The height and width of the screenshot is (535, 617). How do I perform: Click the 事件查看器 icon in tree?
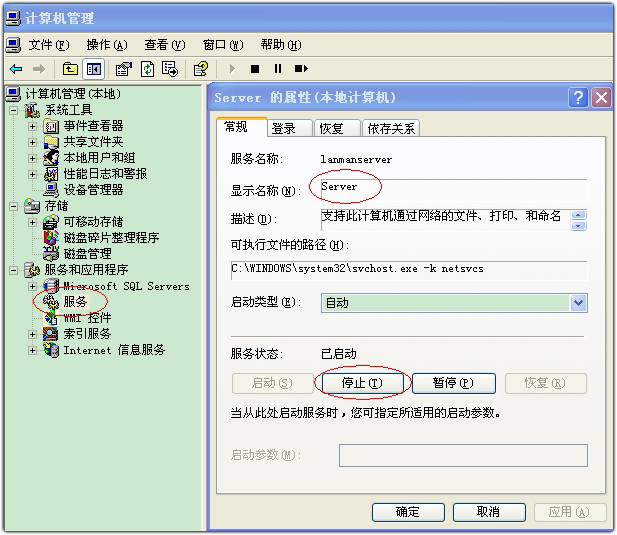click(x=51, y=126)
